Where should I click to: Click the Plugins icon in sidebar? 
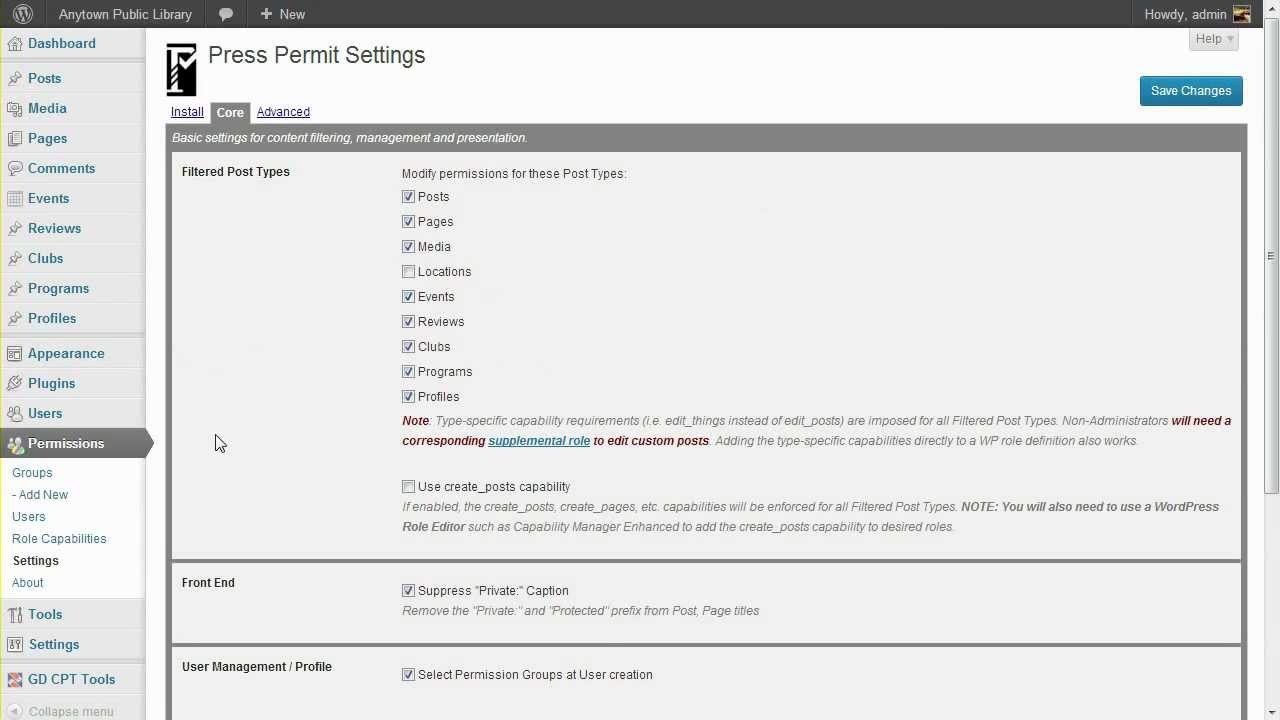[15, 383]
